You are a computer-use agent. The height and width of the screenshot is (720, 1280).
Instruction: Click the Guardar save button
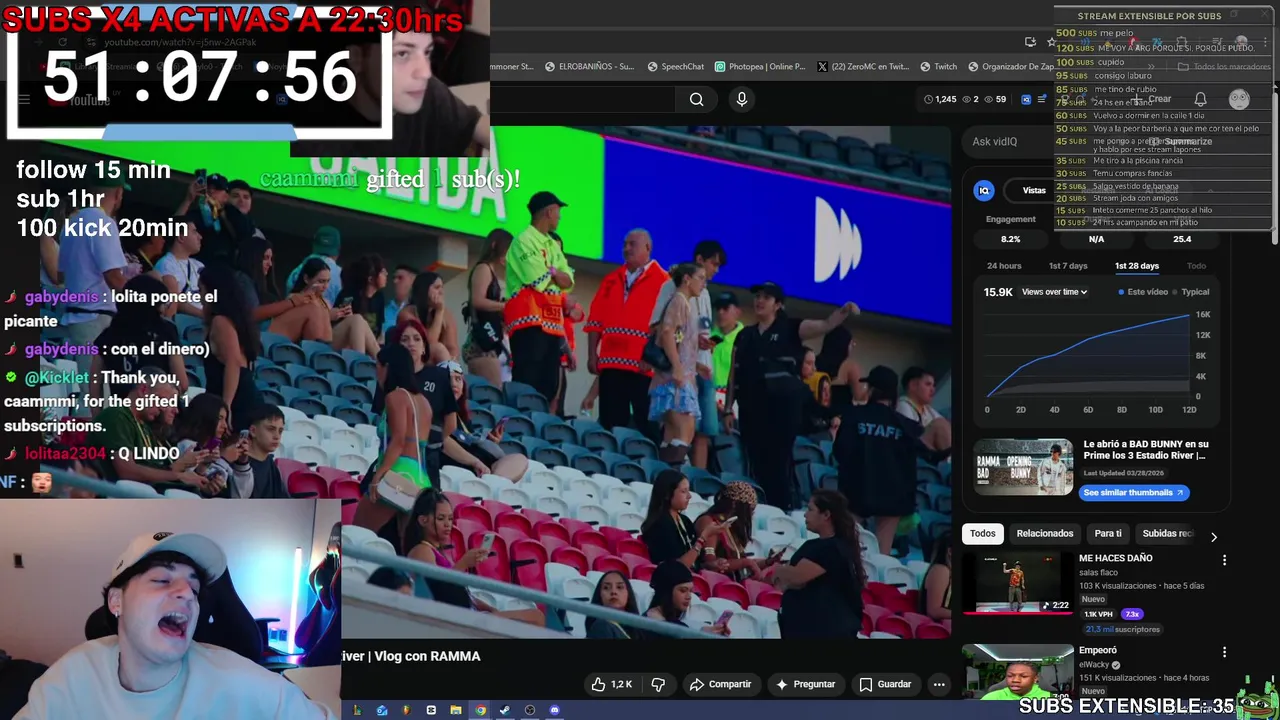[x=885, y=684]
